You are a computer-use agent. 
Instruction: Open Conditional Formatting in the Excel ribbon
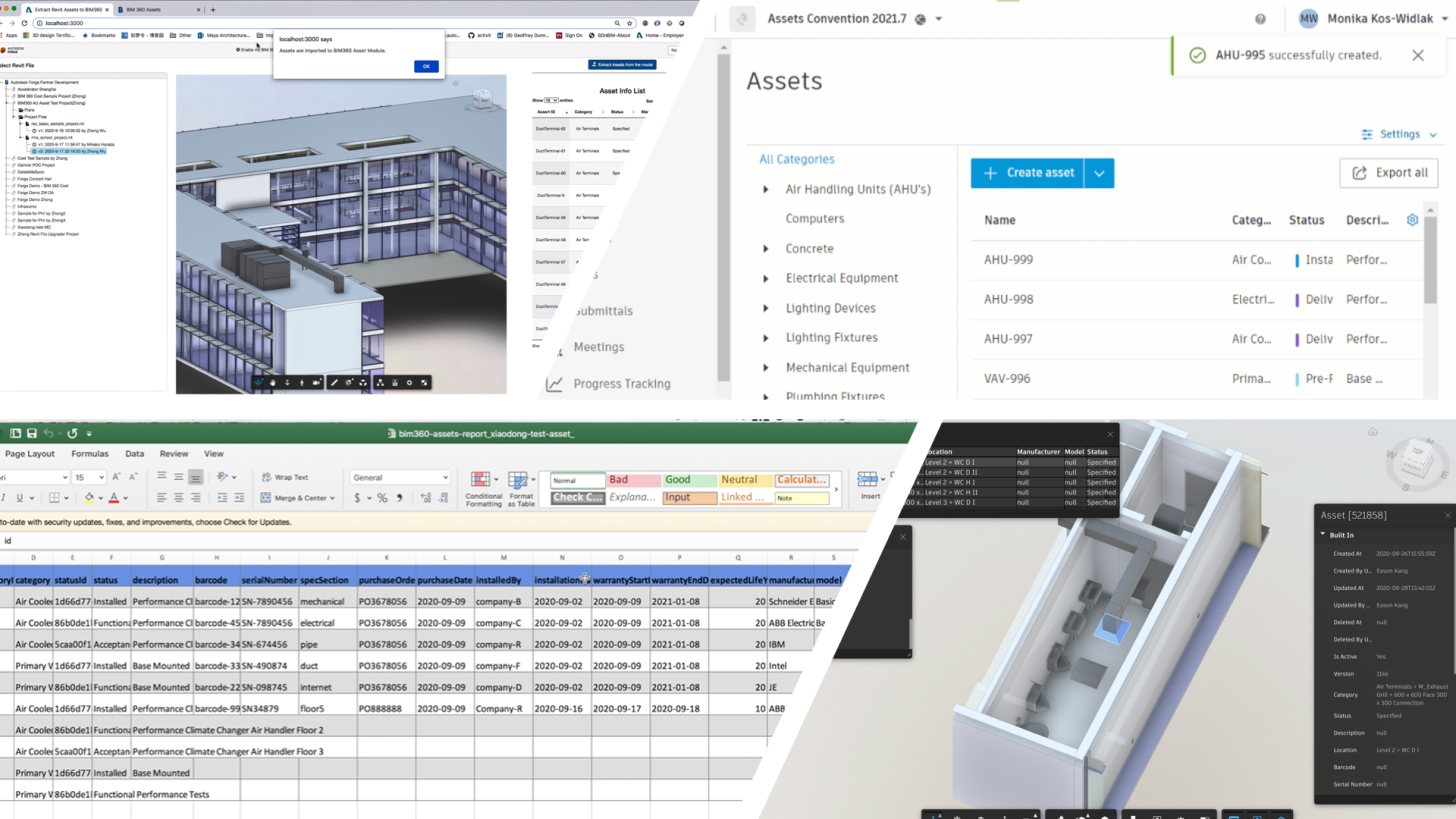coord(481,484)
